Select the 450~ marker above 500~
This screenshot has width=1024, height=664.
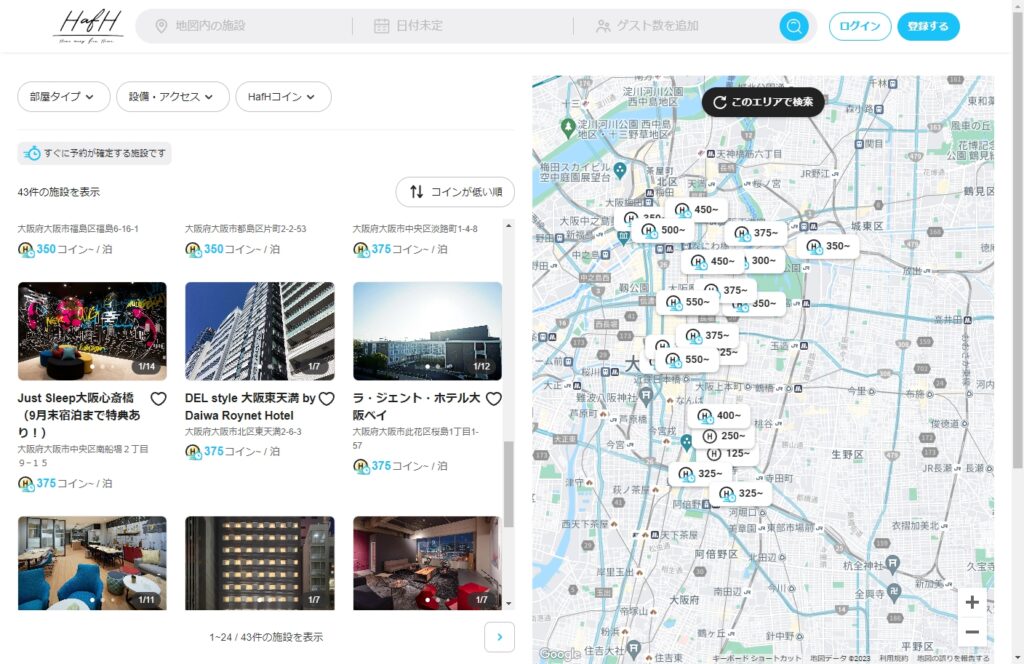(x=697, y=210)
